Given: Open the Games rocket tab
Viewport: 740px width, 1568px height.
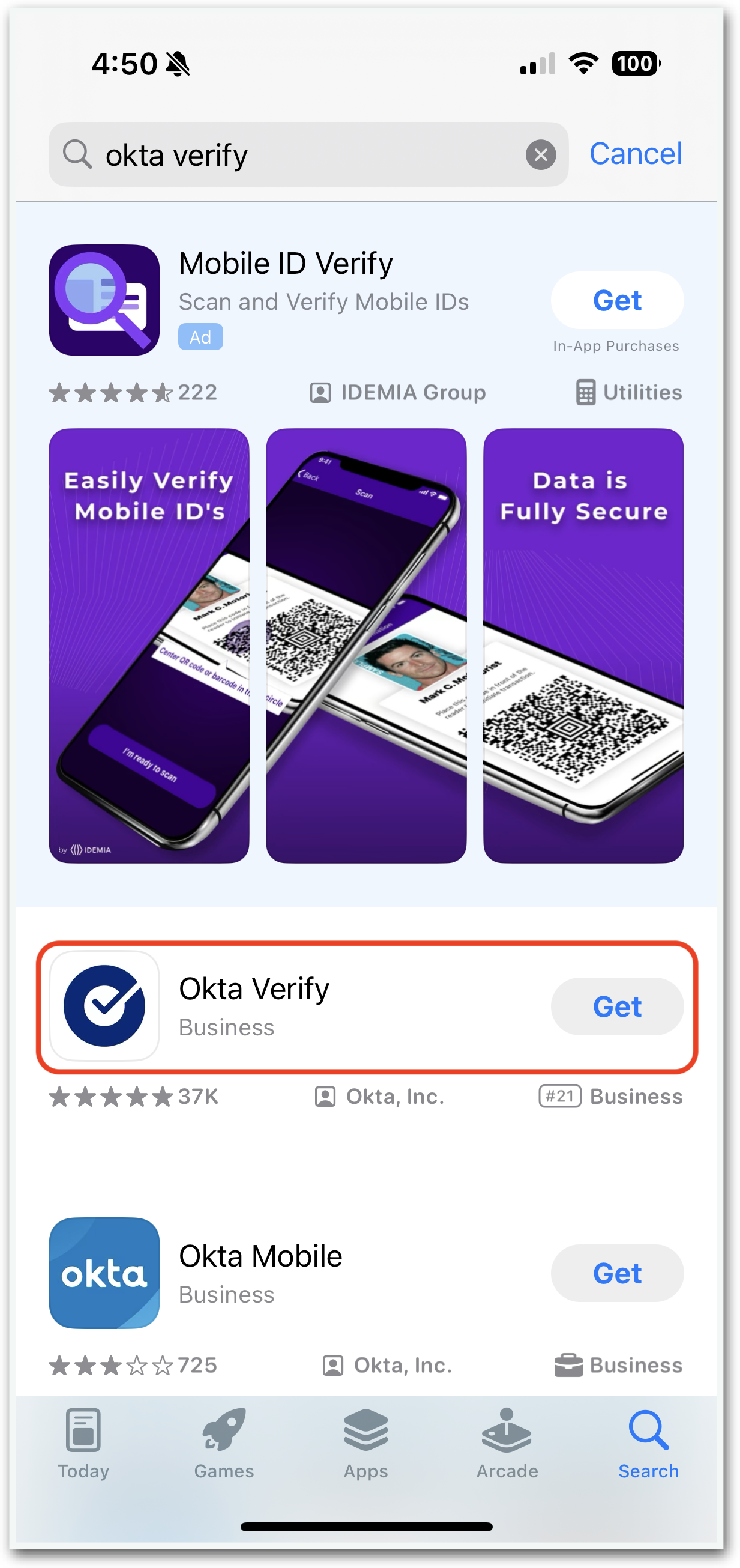Looking at the screenshot, I should (x=224, y=1444).
